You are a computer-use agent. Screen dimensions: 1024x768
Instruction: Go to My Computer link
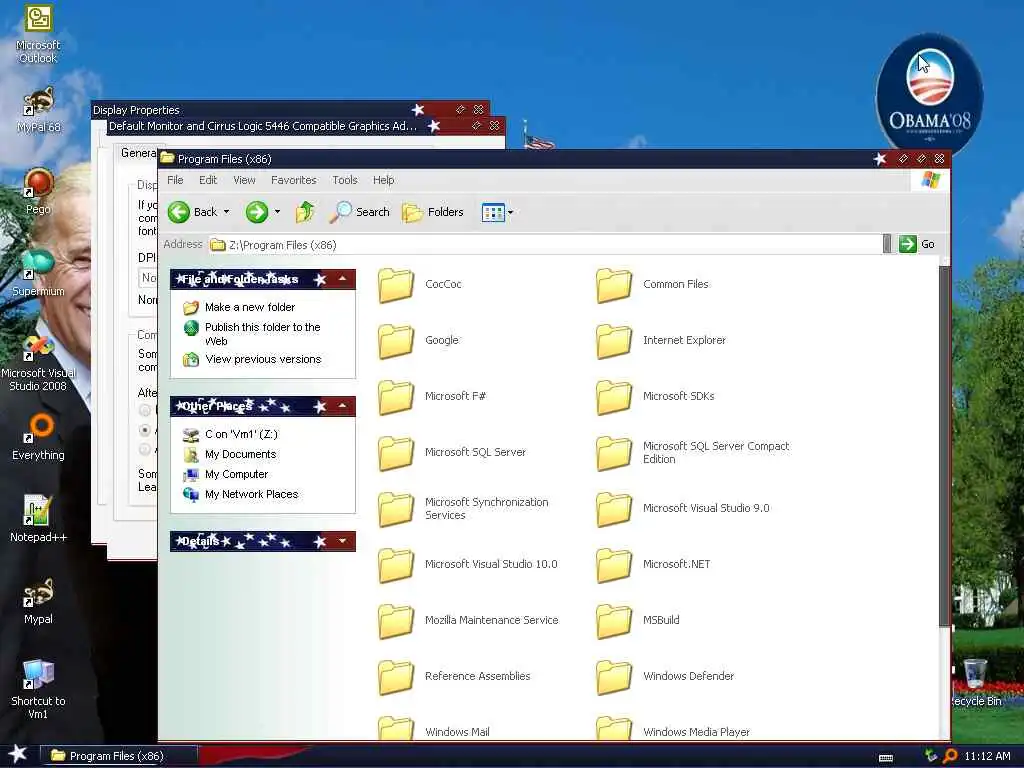click(x=236, y=474)
